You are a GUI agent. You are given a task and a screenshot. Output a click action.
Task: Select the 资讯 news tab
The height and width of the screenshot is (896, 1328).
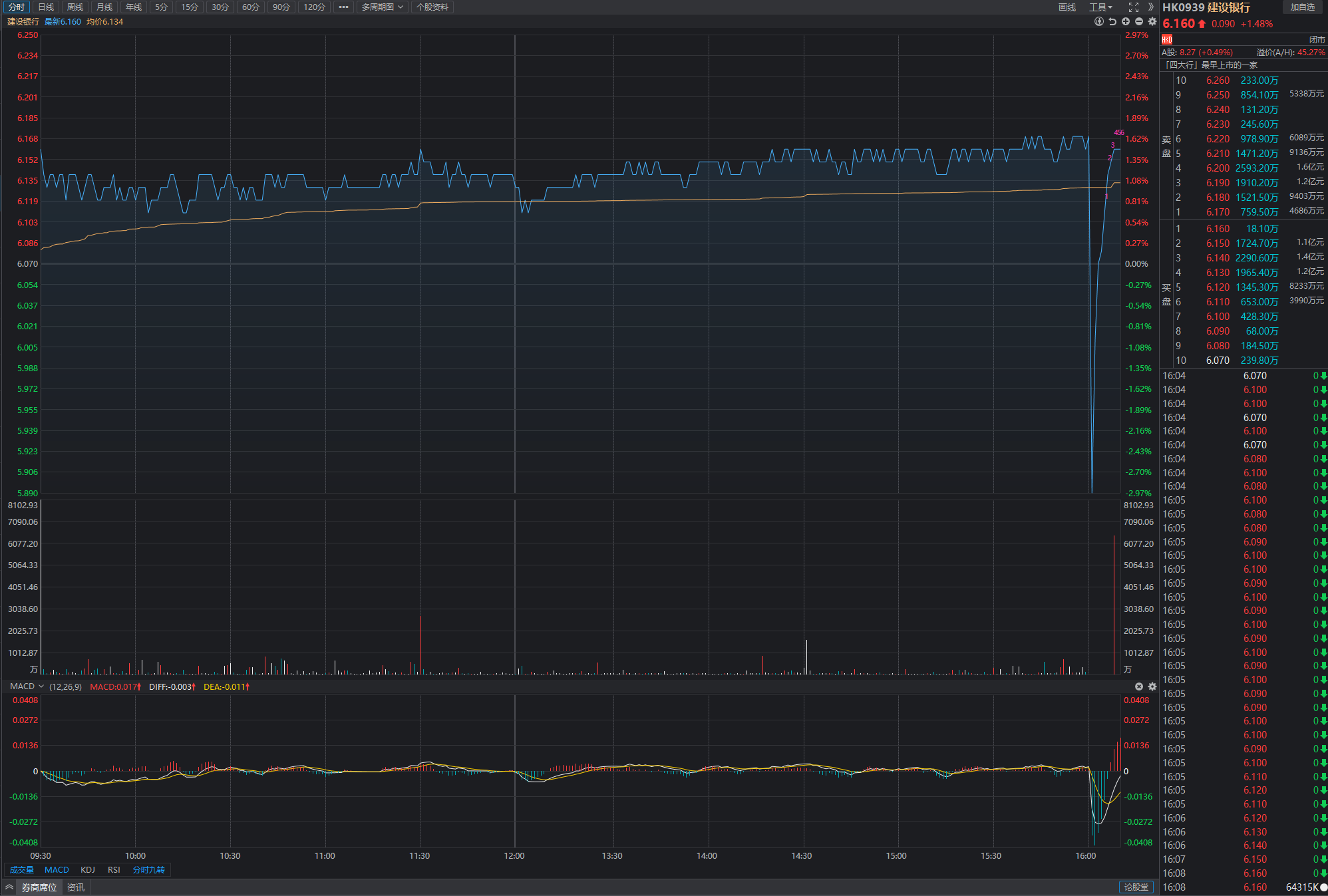coord(76,887)
